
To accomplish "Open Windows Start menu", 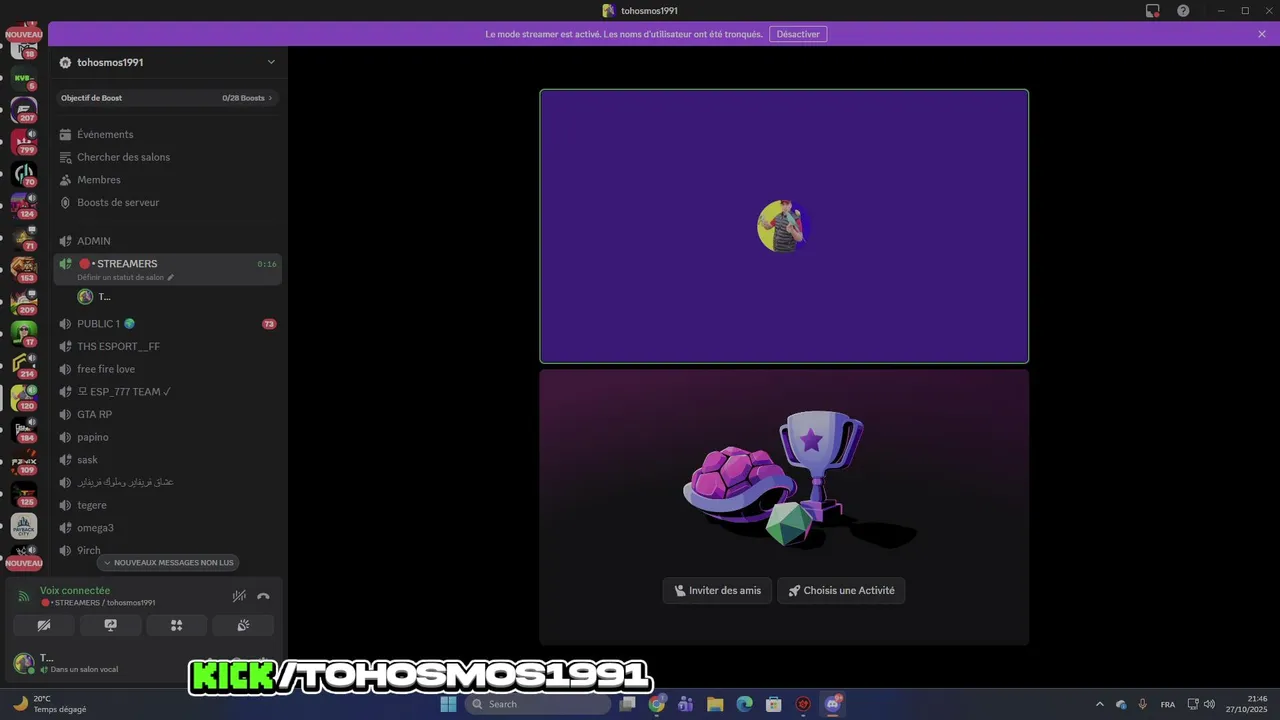I will 449,704.
